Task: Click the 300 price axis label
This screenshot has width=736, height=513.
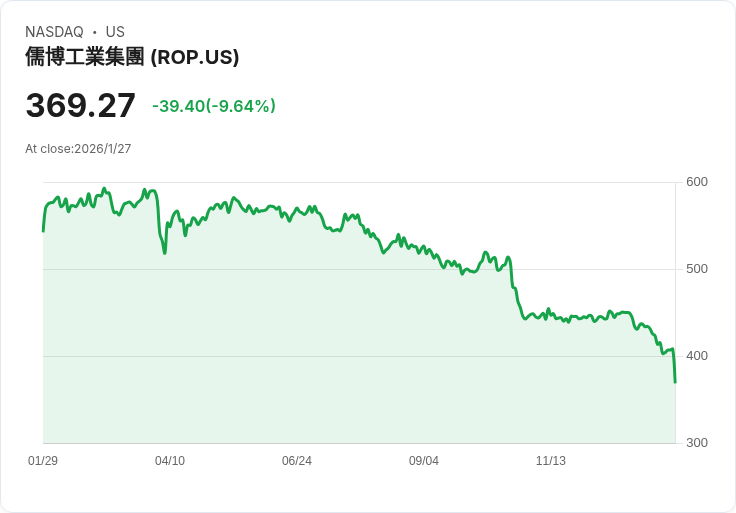Action: (x=697, y=443)
